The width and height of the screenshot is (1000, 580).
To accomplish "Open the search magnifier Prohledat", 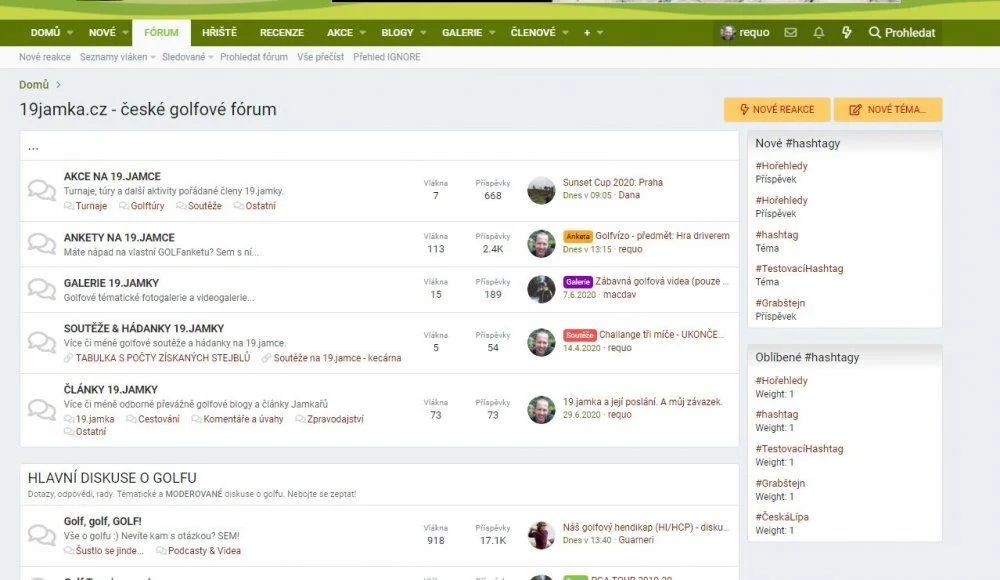I will tap(902, 33).
